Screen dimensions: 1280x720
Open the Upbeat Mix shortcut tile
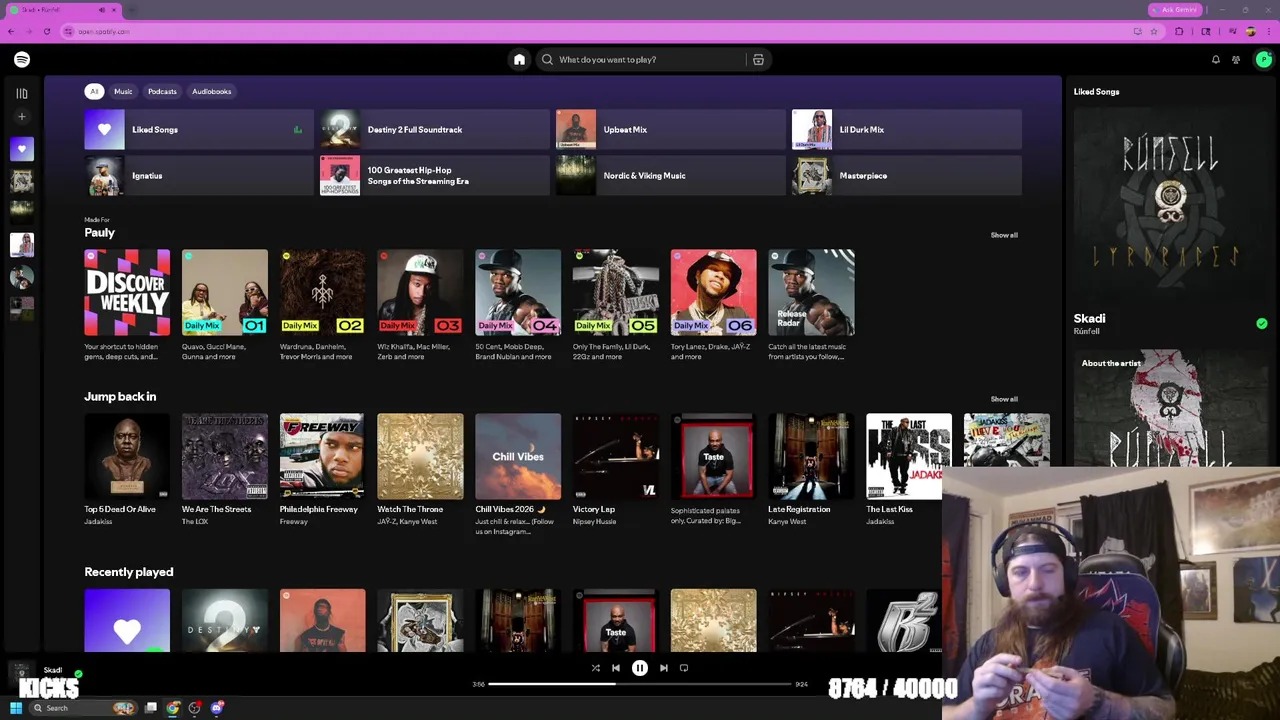tap(671, 130)
